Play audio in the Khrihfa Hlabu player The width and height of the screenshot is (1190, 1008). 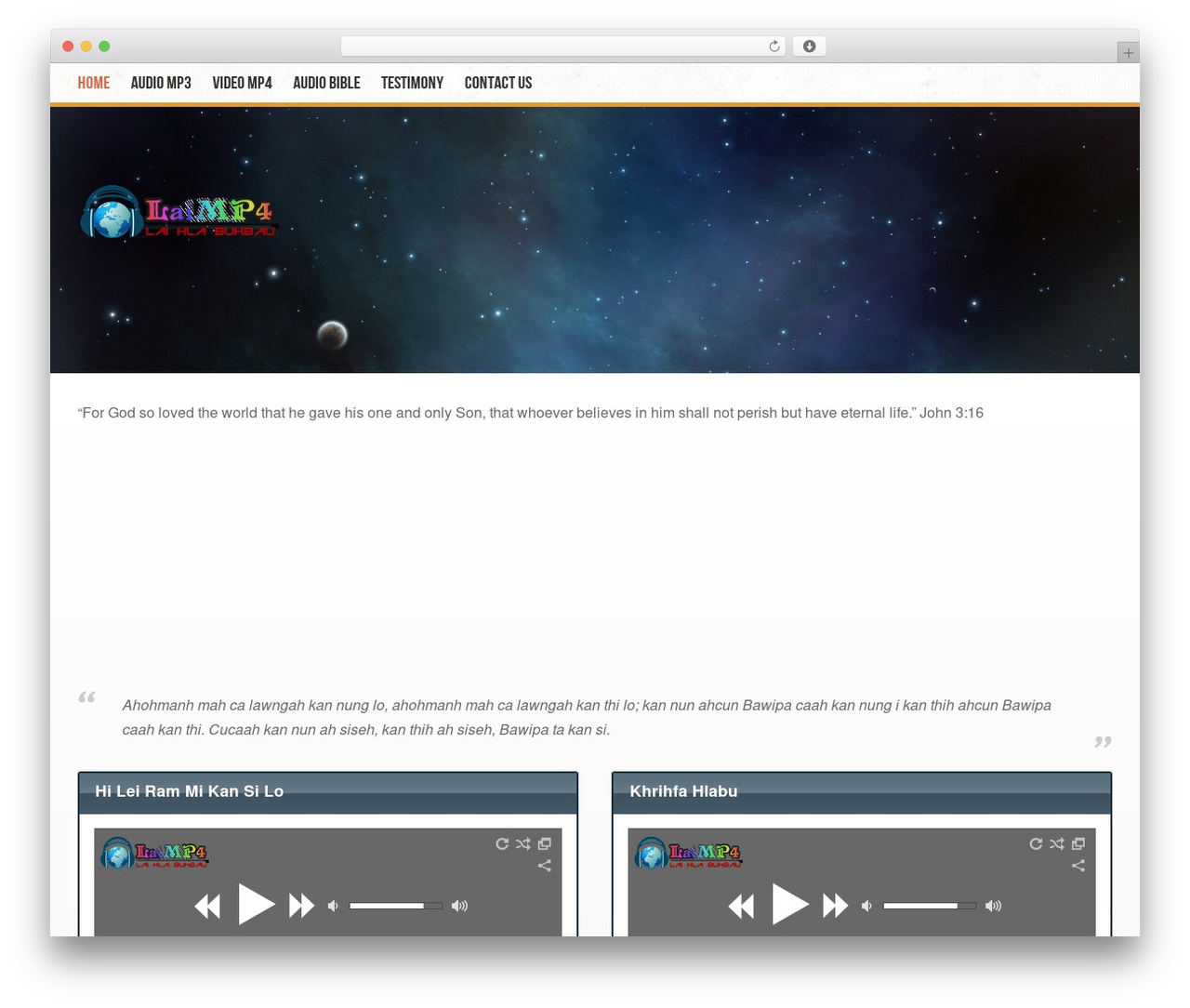790,904
